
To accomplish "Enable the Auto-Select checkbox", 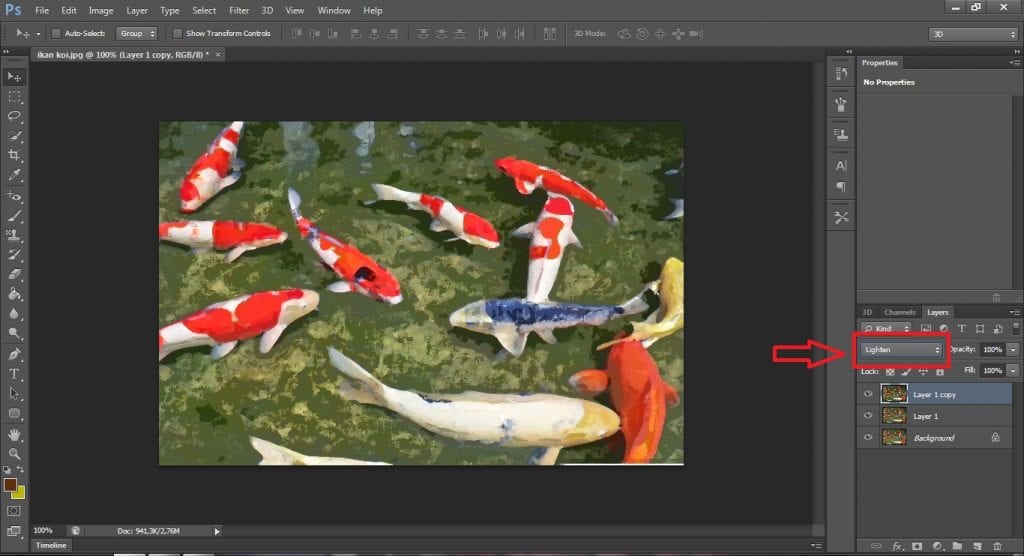I will pos(56,34).
